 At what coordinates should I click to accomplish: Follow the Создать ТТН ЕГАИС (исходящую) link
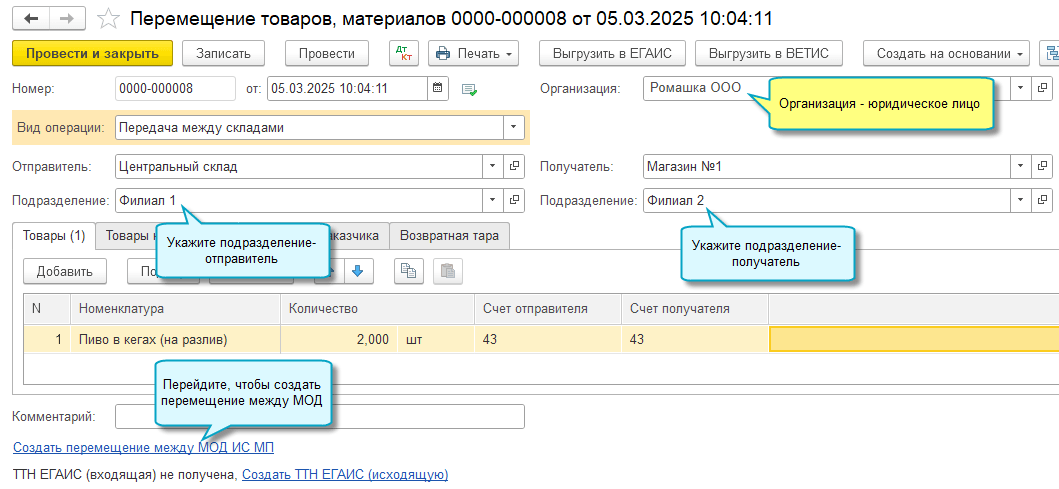(345, 475)
